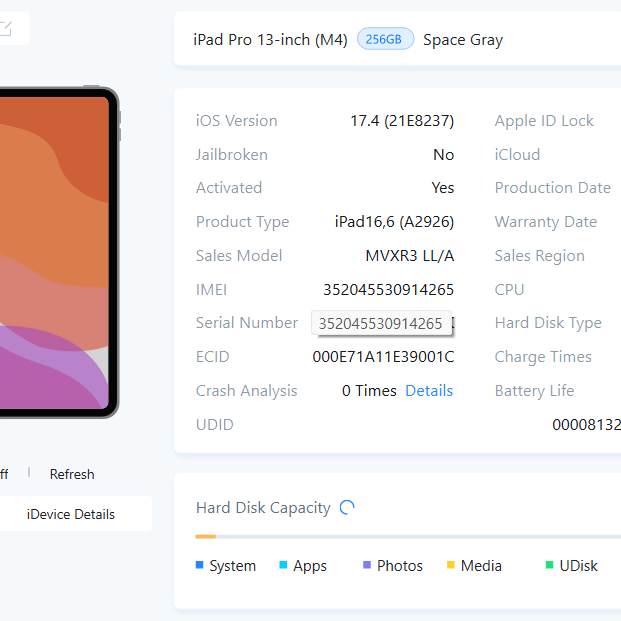Select the IMEI value 352045530914265
Image resolution: width=621 pixels, height=621 pixels.
click(x=389, y=290)
